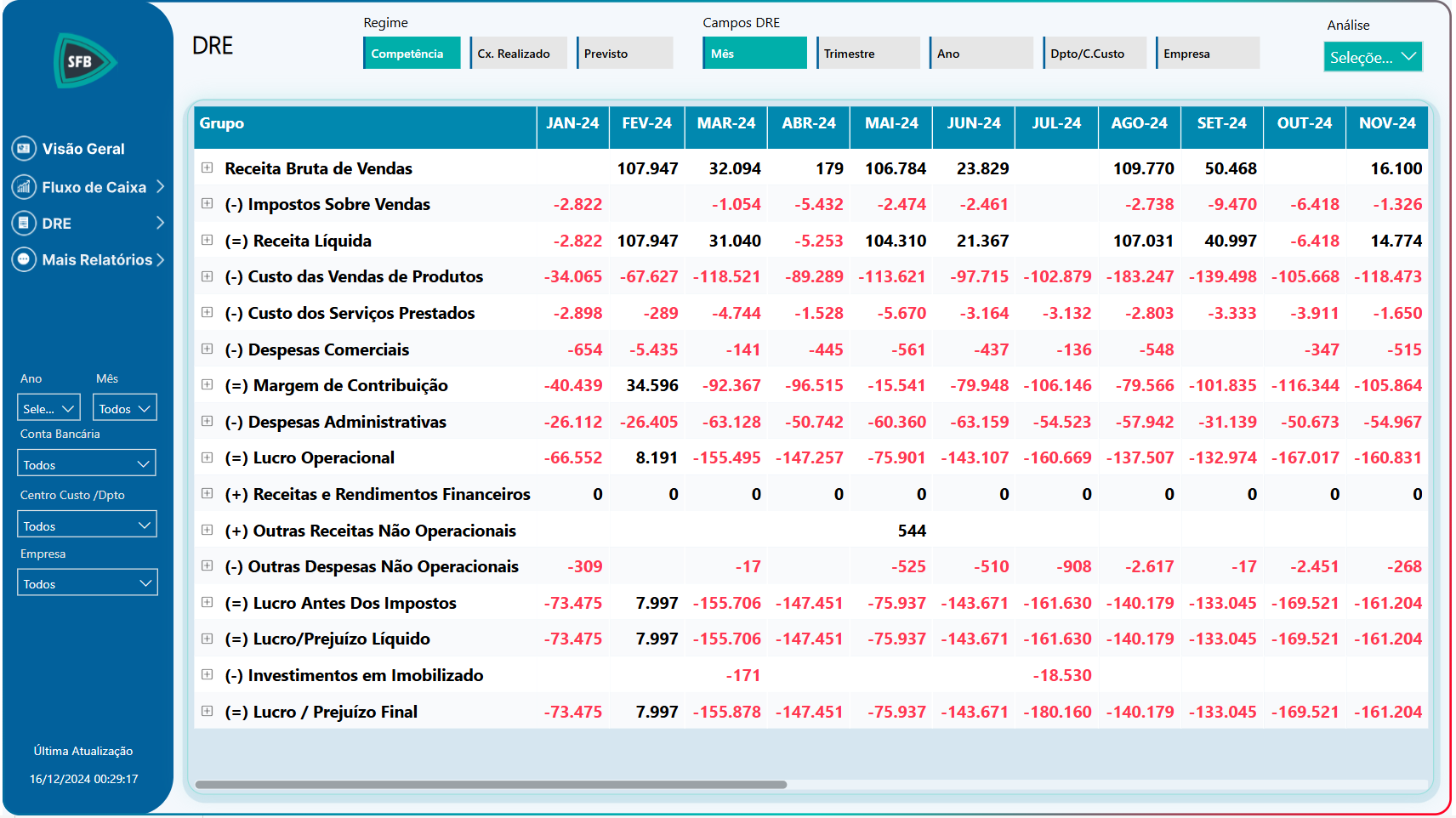This screenshot has height=818, width=1456.
Task: Open Visão Geral via its sidebar icon
Action: click(24, 149)
